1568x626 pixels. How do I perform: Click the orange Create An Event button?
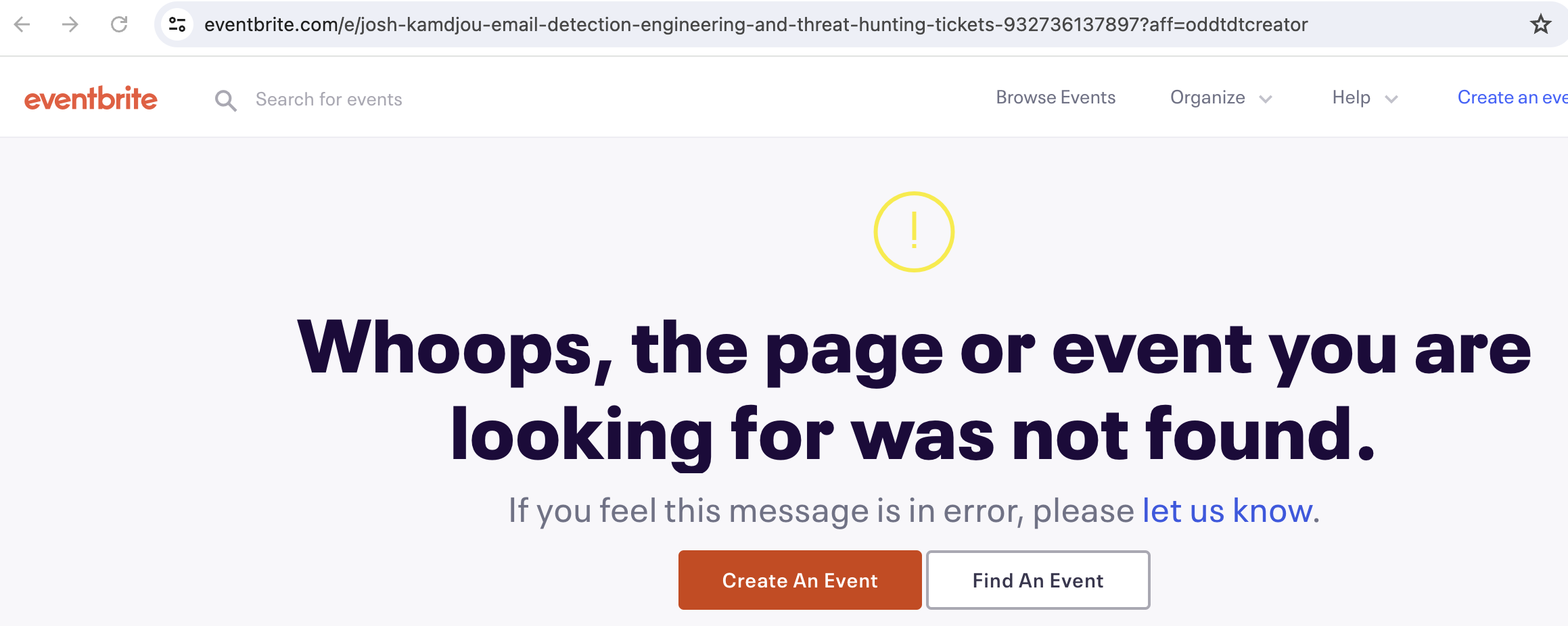800,580
